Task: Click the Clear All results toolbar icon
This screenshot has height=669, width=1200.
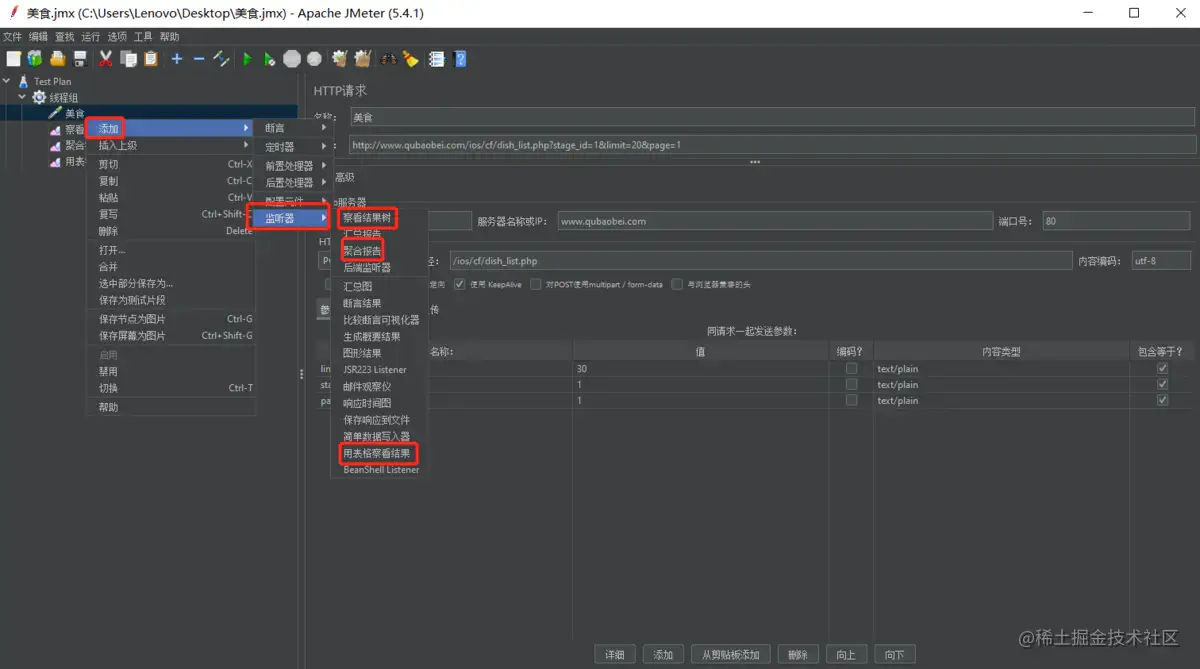Action: tap(362, 59)
